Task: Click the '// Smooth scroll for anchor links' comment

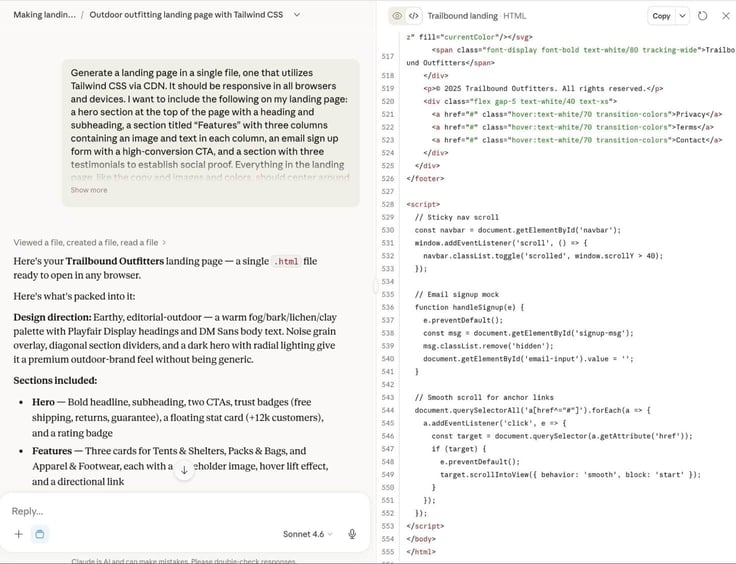Action: (484, 397)
